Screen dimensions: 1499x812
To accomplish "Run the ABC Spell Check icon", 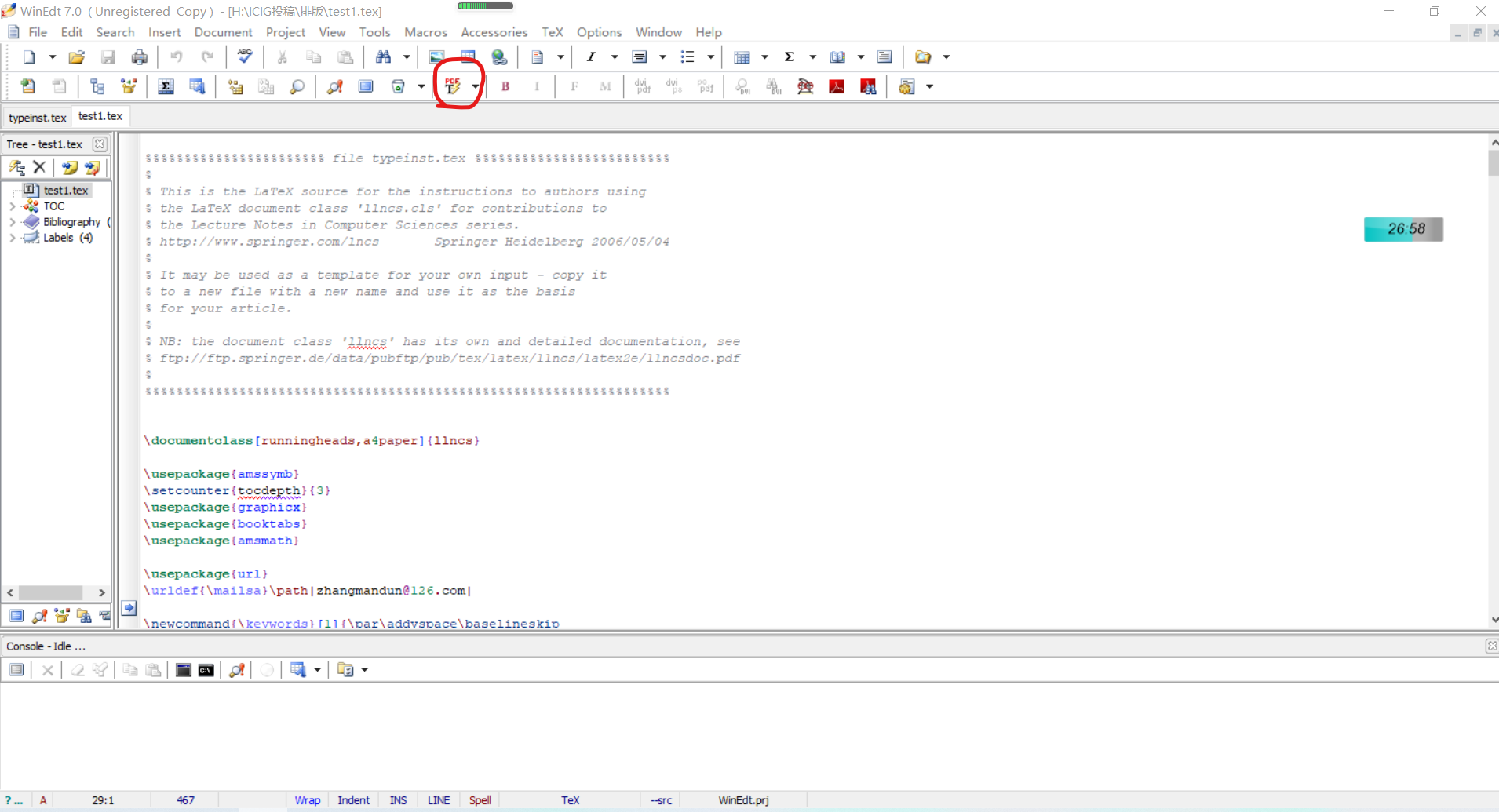I will [245, 56].
